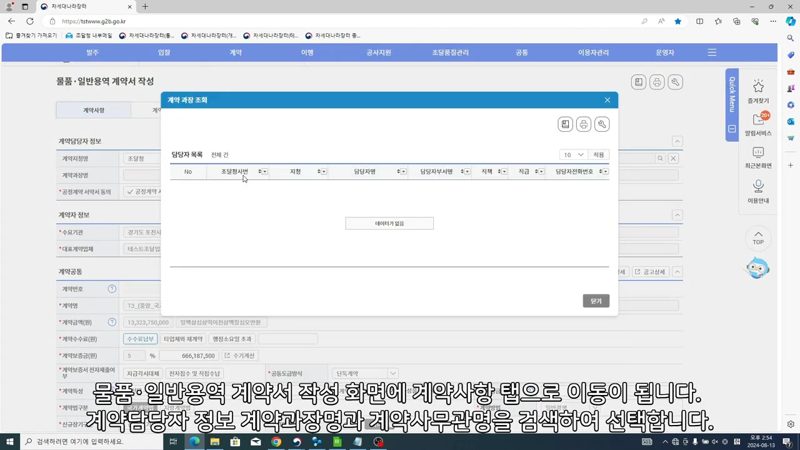This screenshot has height=450, width=800.
Task: Click the page save icon beside the title
Action: click(x=638, y=82)
